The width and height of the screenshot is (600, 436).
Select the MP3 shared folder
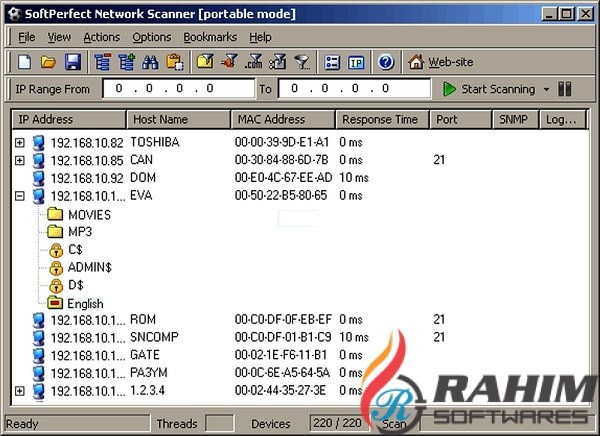tap(80, 232)
